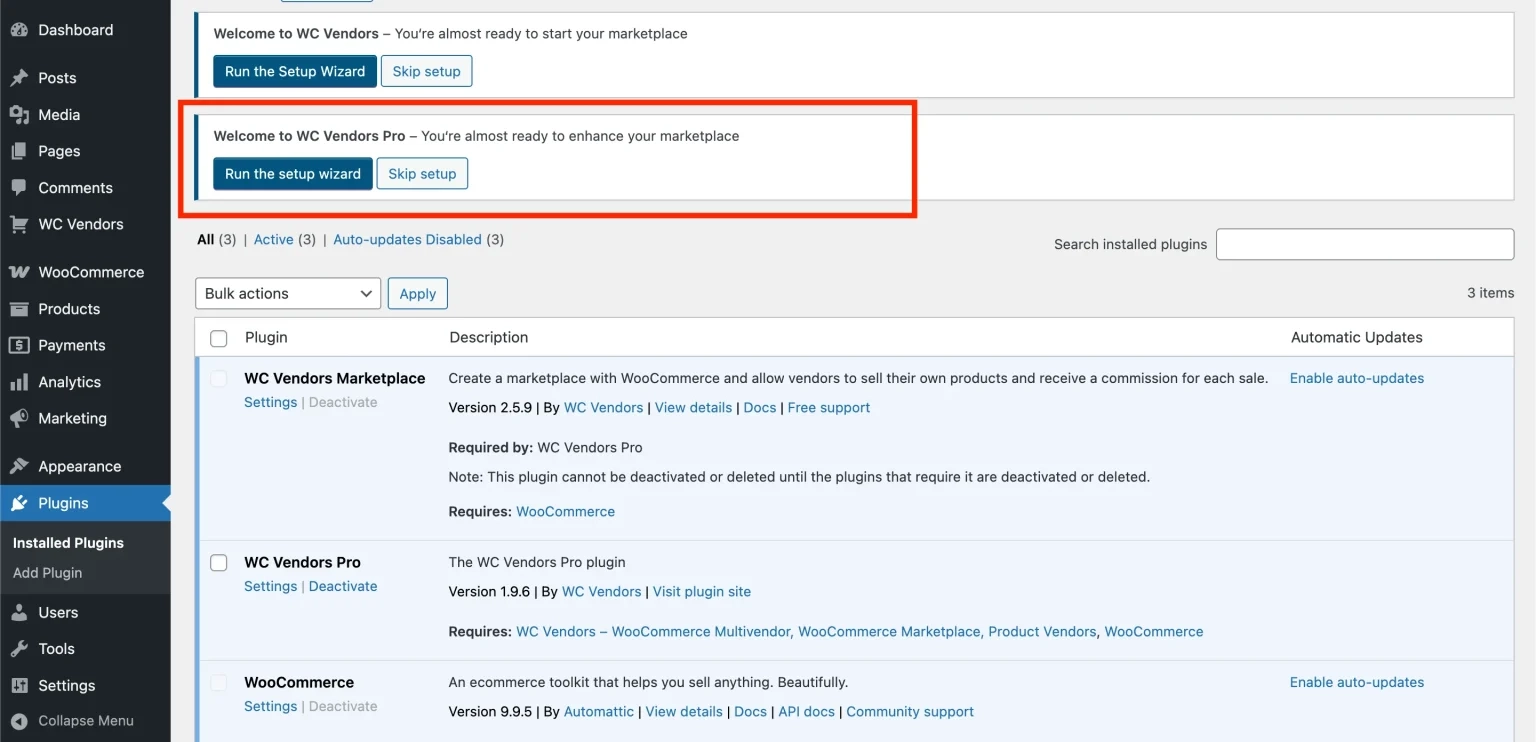
Task: Click the WC Vendors cart icon
Action: click(19, 224)
